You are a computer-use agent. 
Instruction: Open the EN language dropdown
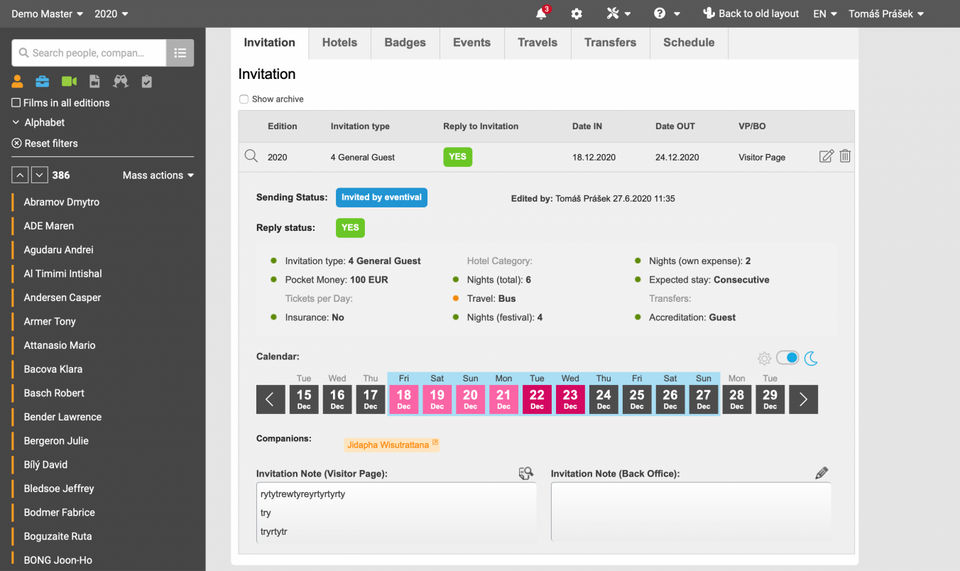tap(825, 13)
